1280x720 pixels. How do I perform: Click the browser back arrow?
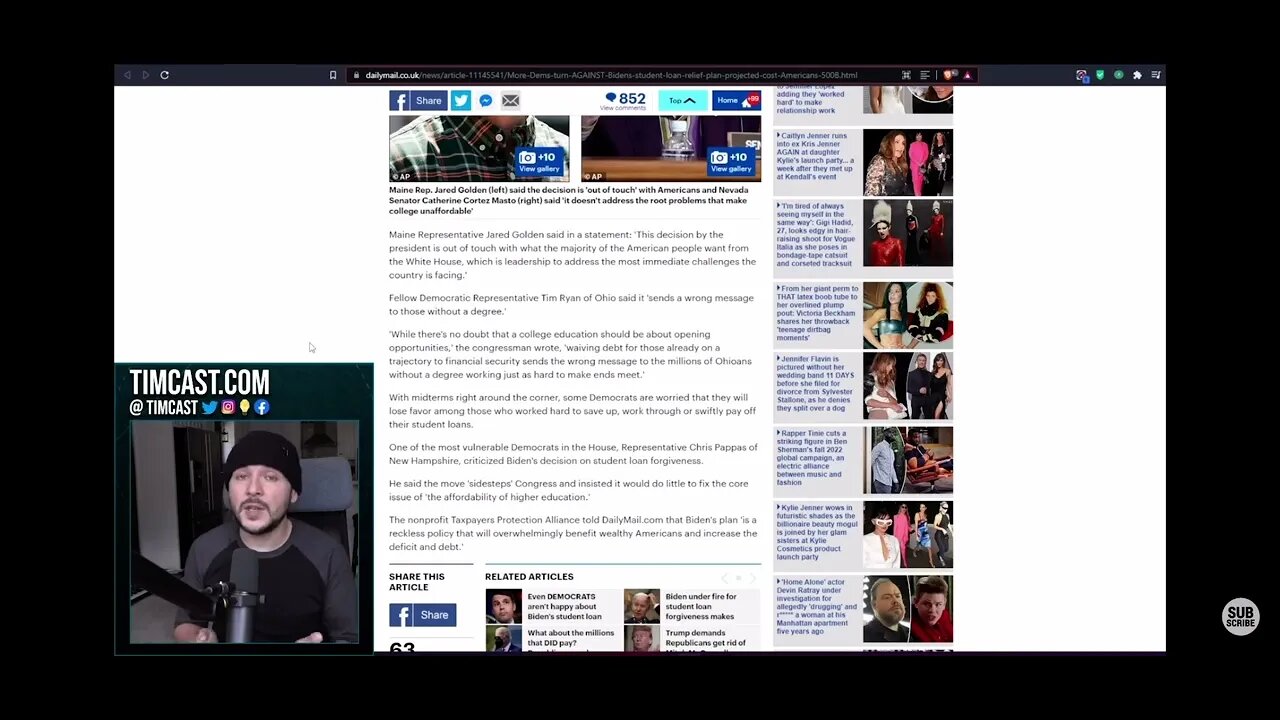[x=127, y=75]
